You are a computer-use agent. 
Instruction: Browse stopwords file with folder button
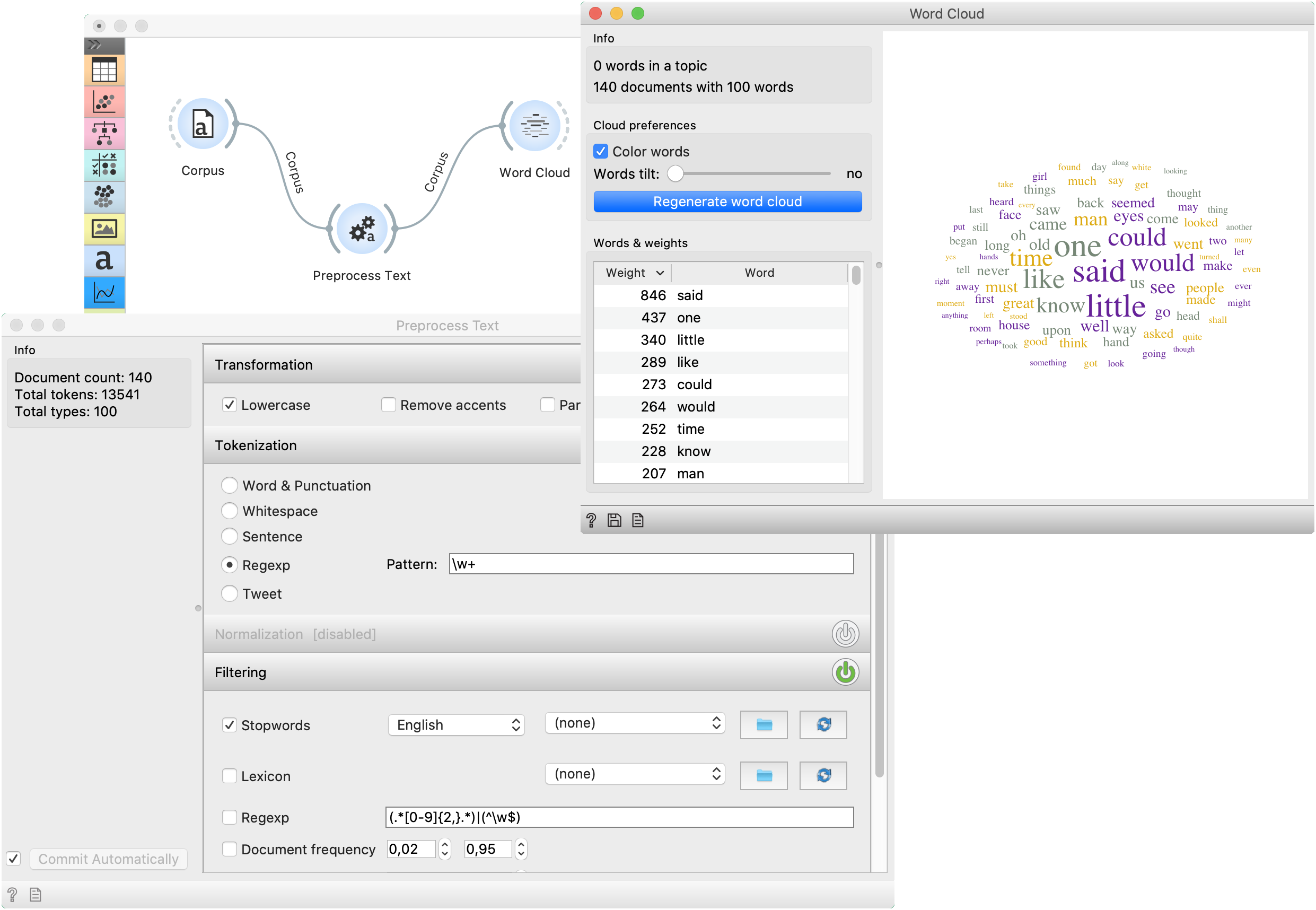764,725
